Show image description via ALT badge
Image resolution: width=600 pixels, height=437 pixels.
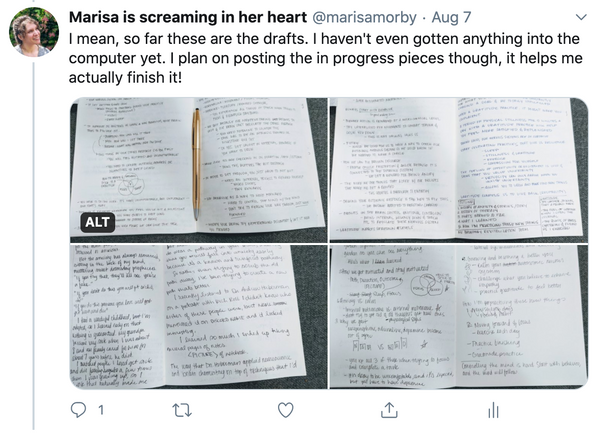98,222
